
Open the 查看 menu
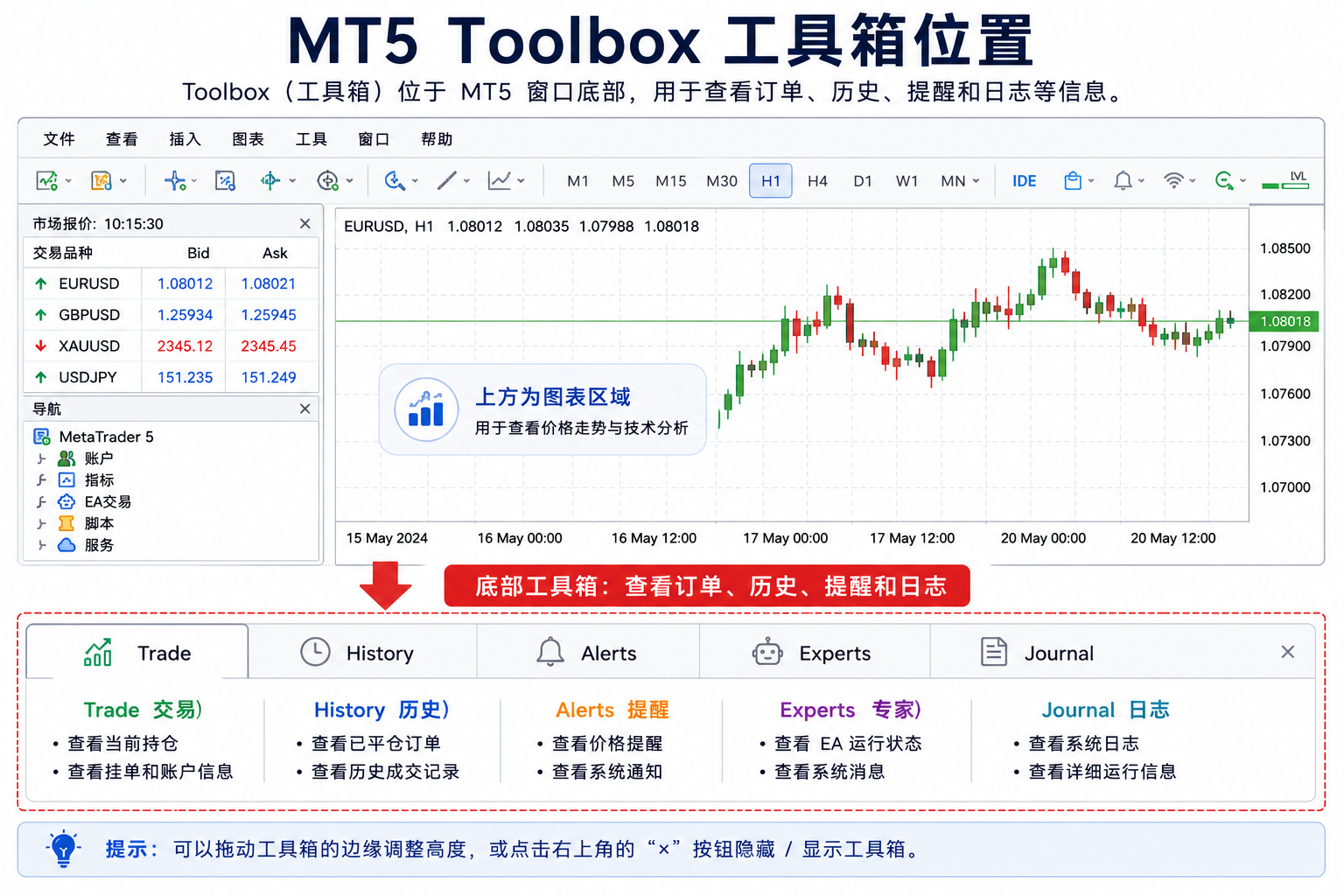click(122, 139)
